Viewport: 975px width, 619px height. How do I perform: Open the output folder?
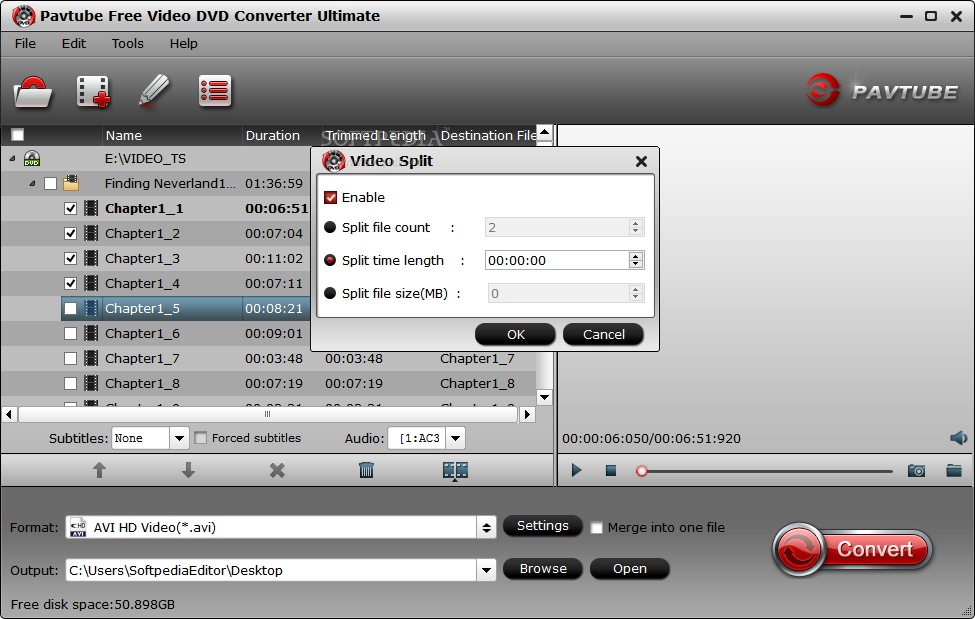tap(629, 569)
